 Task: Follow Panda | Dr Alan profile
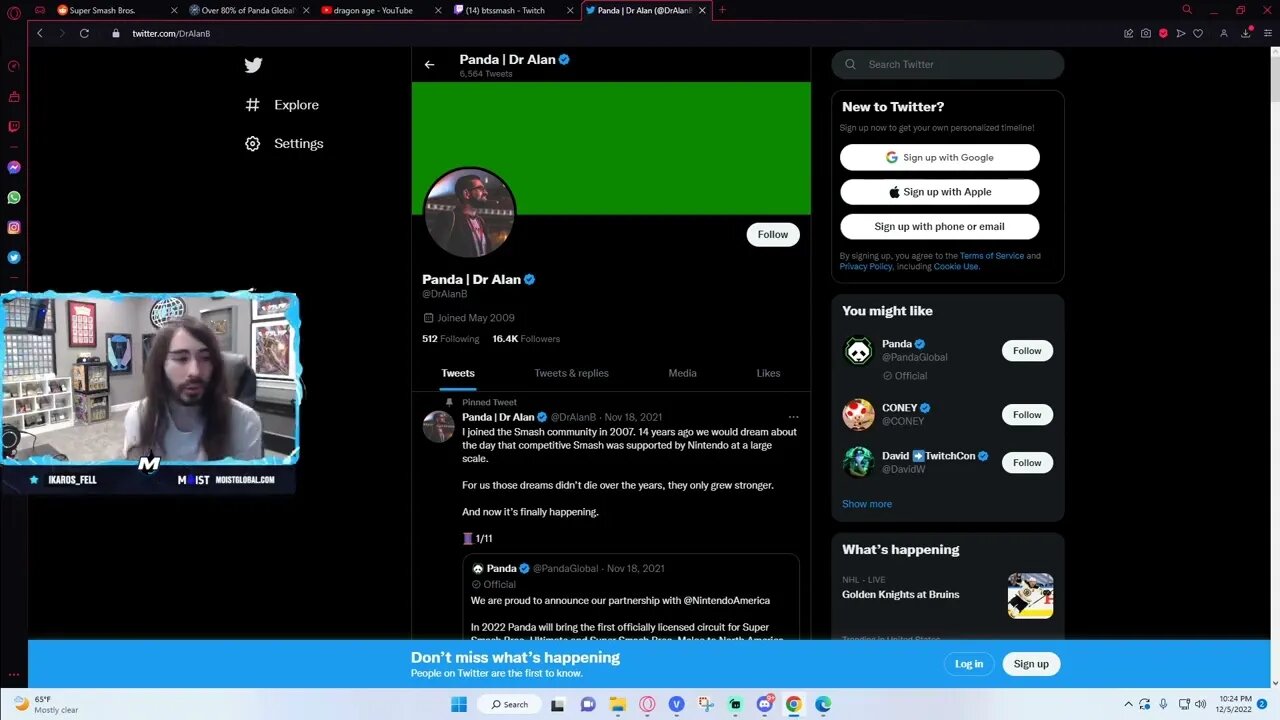click(773, 234)
